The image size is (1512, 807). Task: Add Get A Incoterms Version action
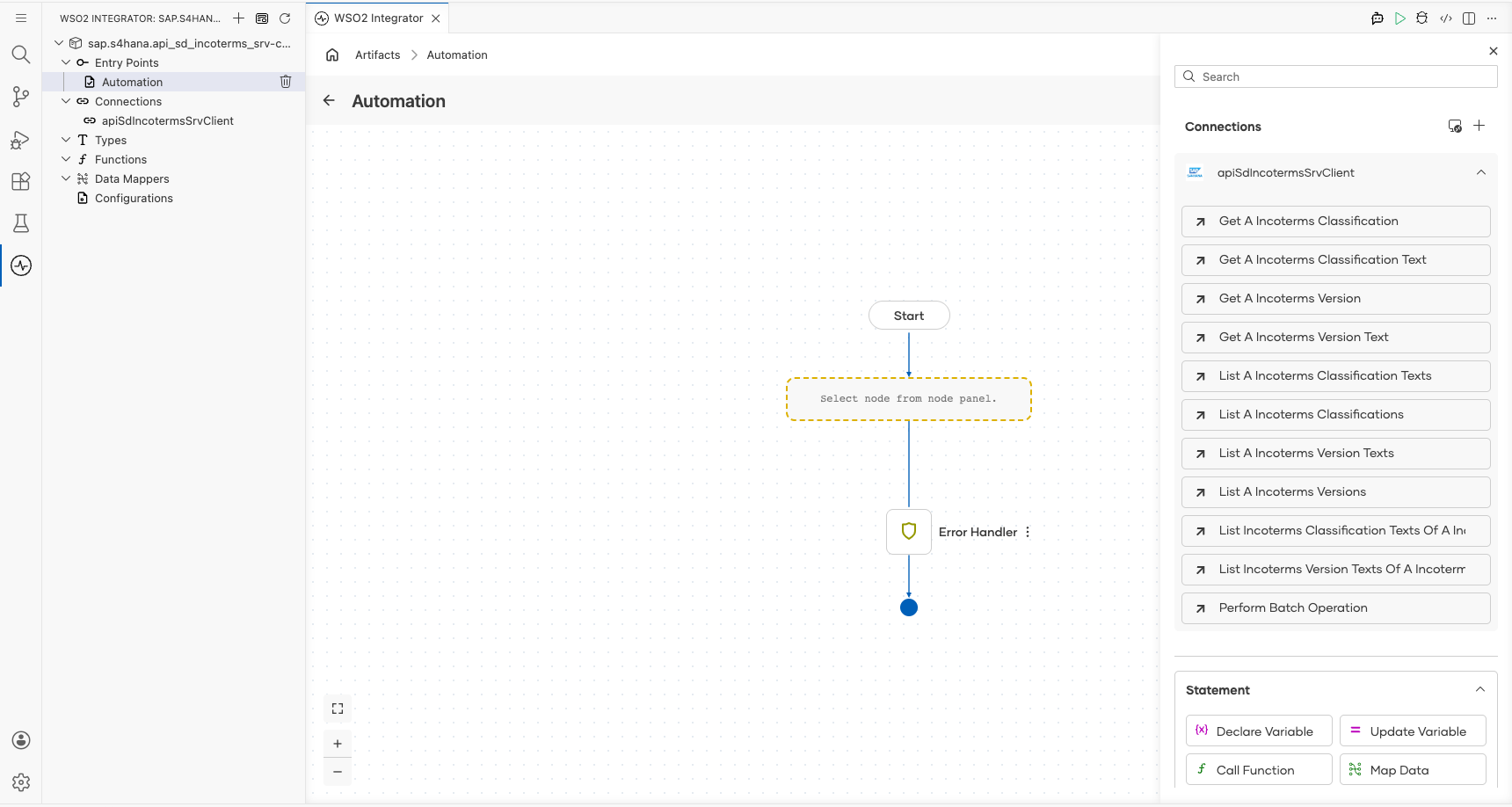pyautogui.click(x=1336, y=299)
